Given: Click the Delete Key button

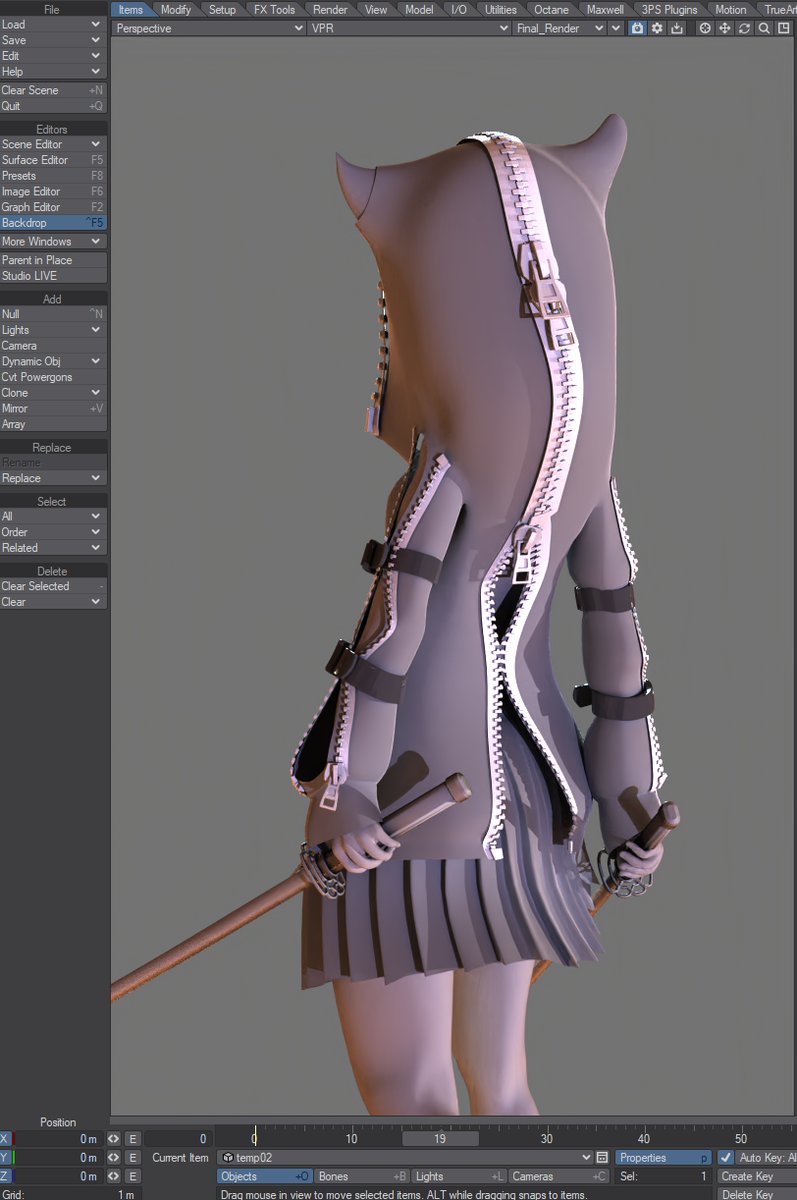Looking at the screenshot, I should 757,1194.
